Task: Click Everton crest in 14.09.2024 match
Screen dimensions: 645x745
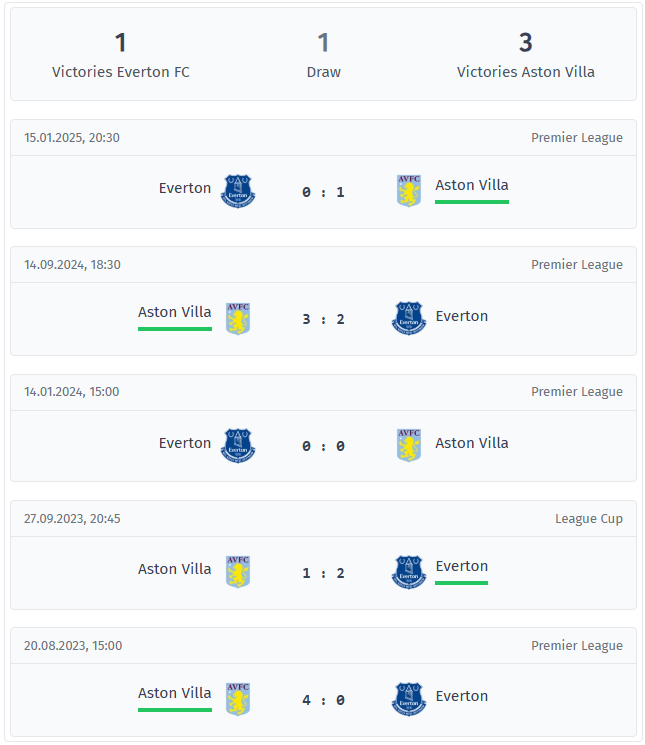Action: click(409, 318)
